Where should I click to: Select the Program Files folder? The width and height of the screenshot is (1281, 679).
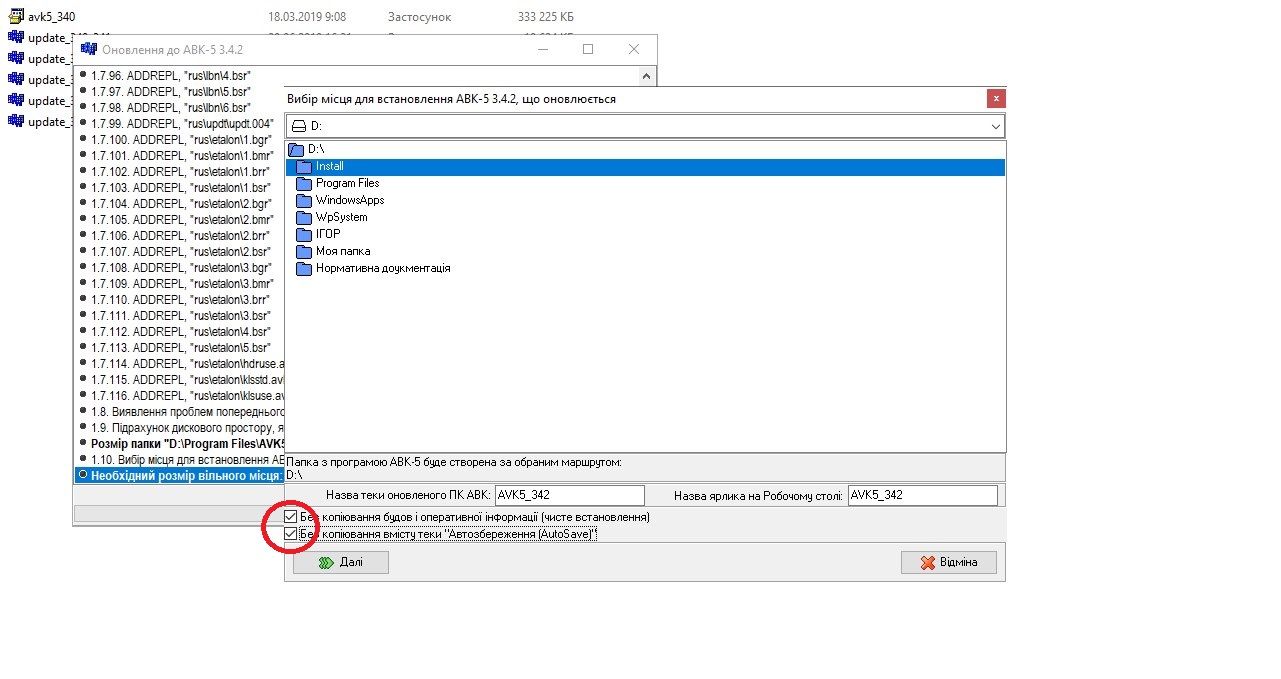[347, 184]
